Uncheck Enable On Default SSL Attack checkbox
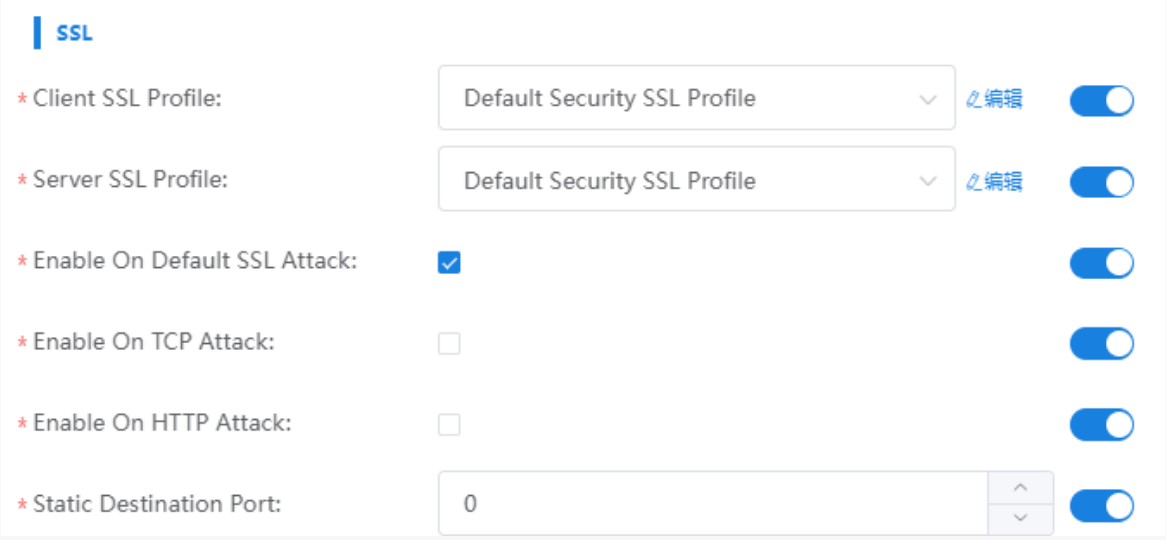The width and height of the screenshot is (1166, 540). click(x=450, y=263)
